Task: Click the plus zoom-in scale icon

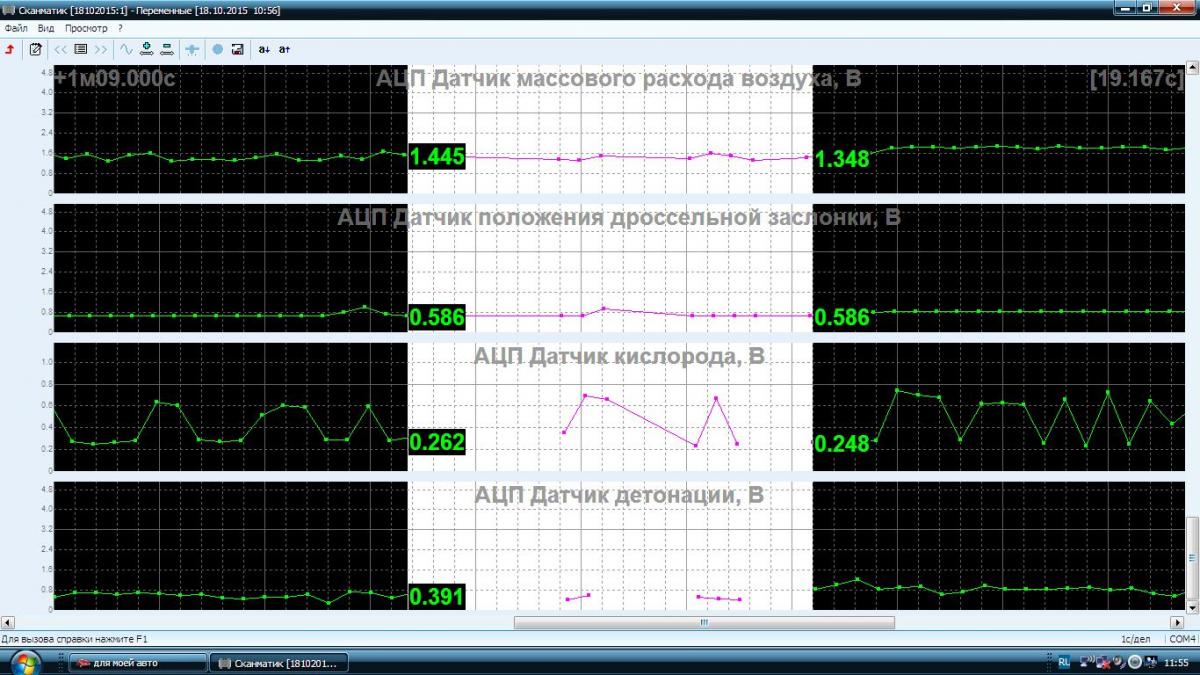Action: 147,48
